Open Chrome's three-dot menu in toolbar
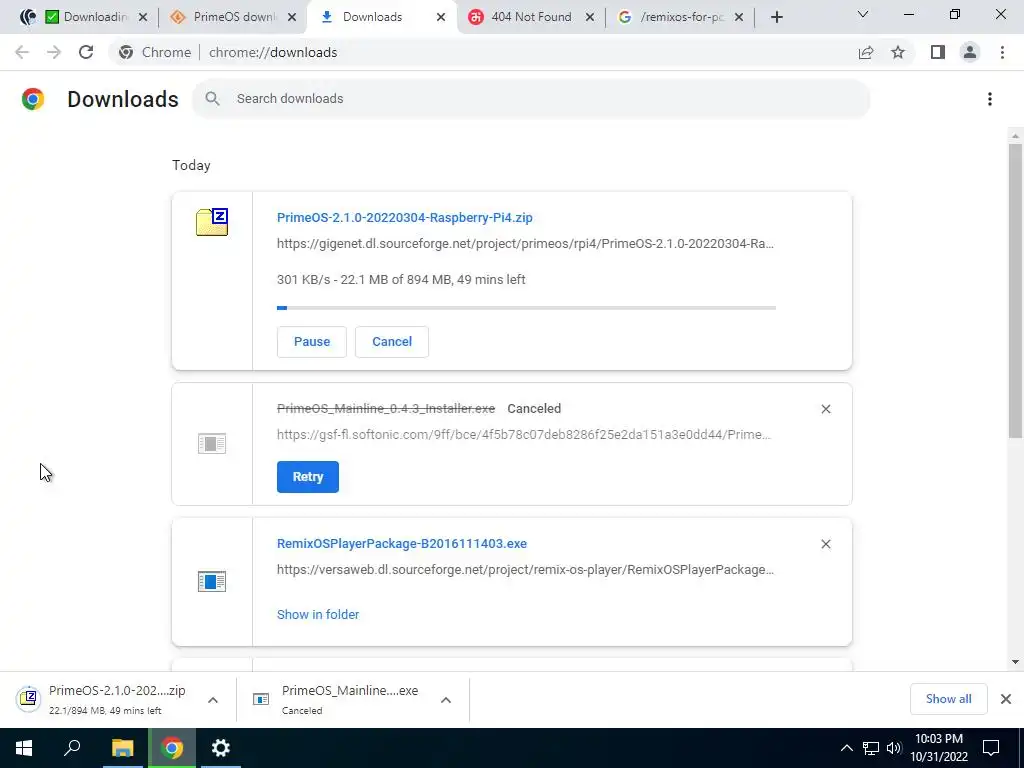The height and width of the screenshot is (768, 1024). tap(1002, 52)
